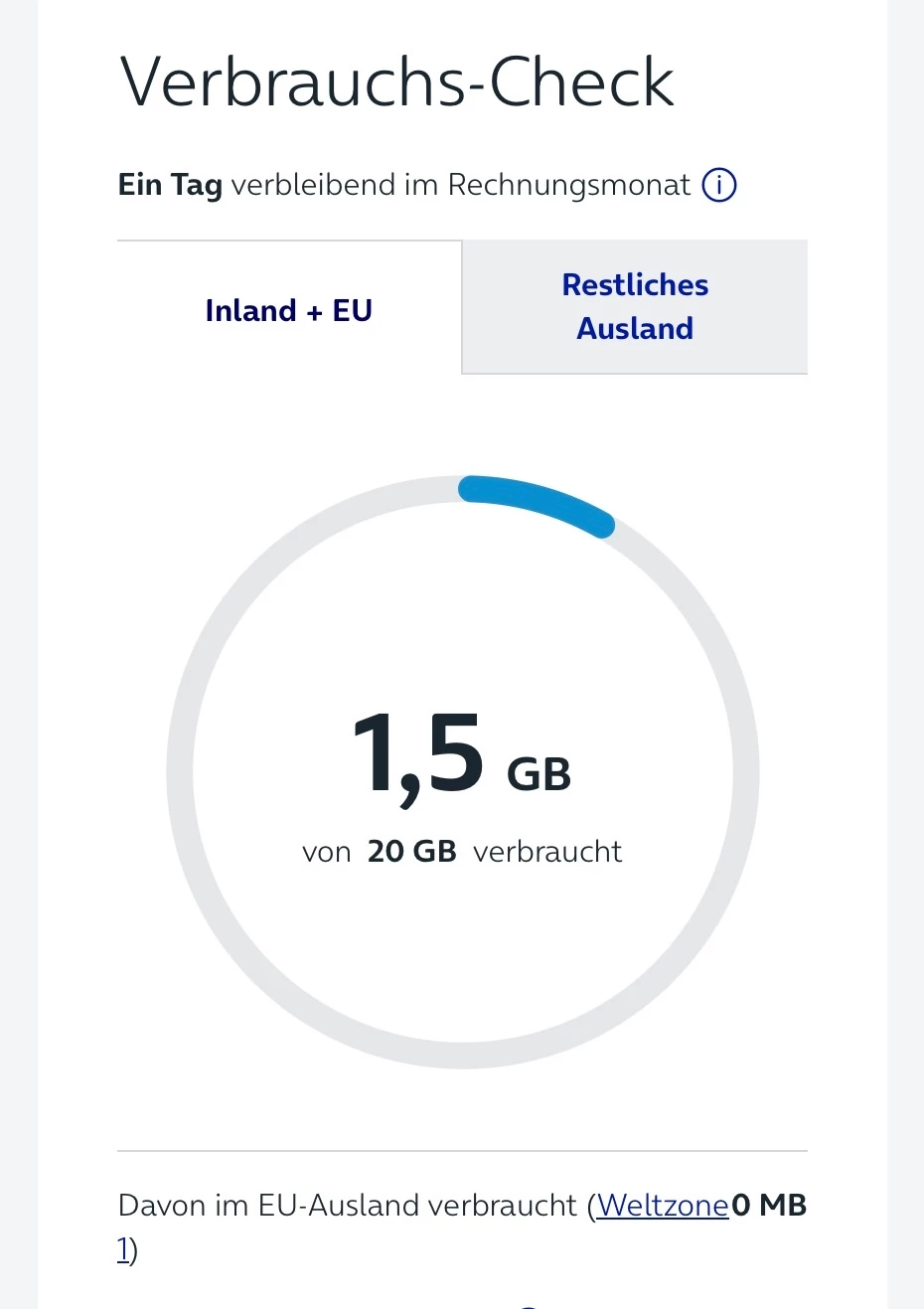
Task: Click the bold 20 GB allowance text
Action: click(411, 852)
